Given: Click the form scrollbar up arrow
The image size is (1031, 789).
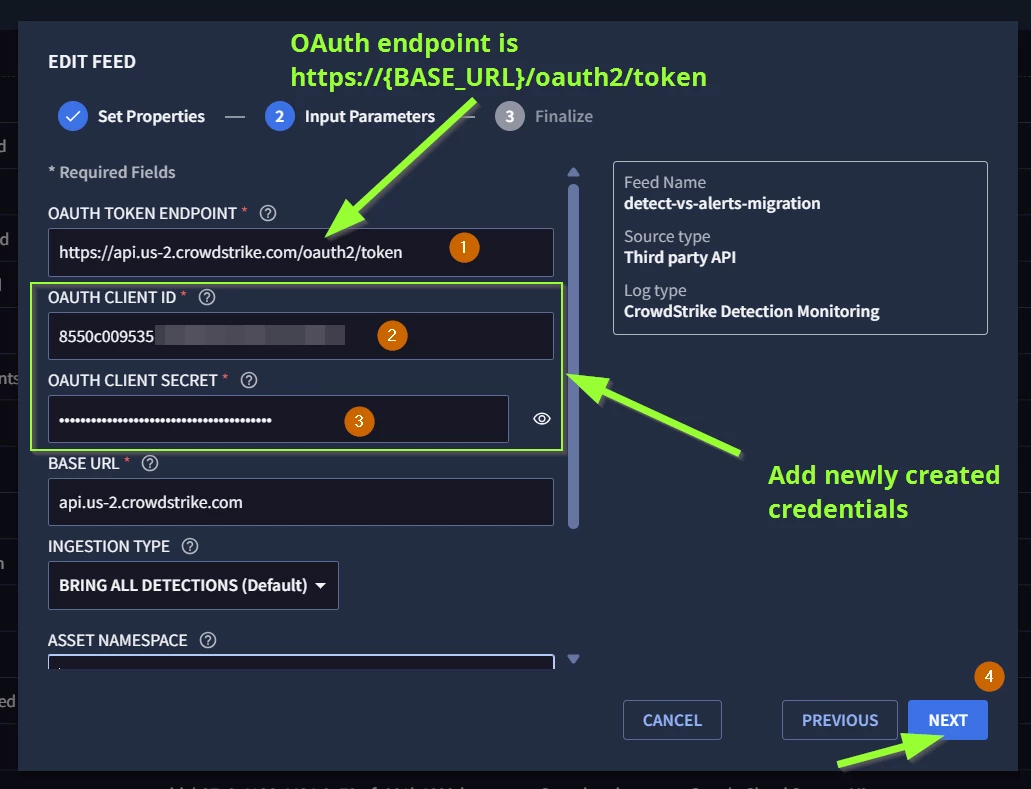Looking at the screenshot, I should (x=573, y=172).
